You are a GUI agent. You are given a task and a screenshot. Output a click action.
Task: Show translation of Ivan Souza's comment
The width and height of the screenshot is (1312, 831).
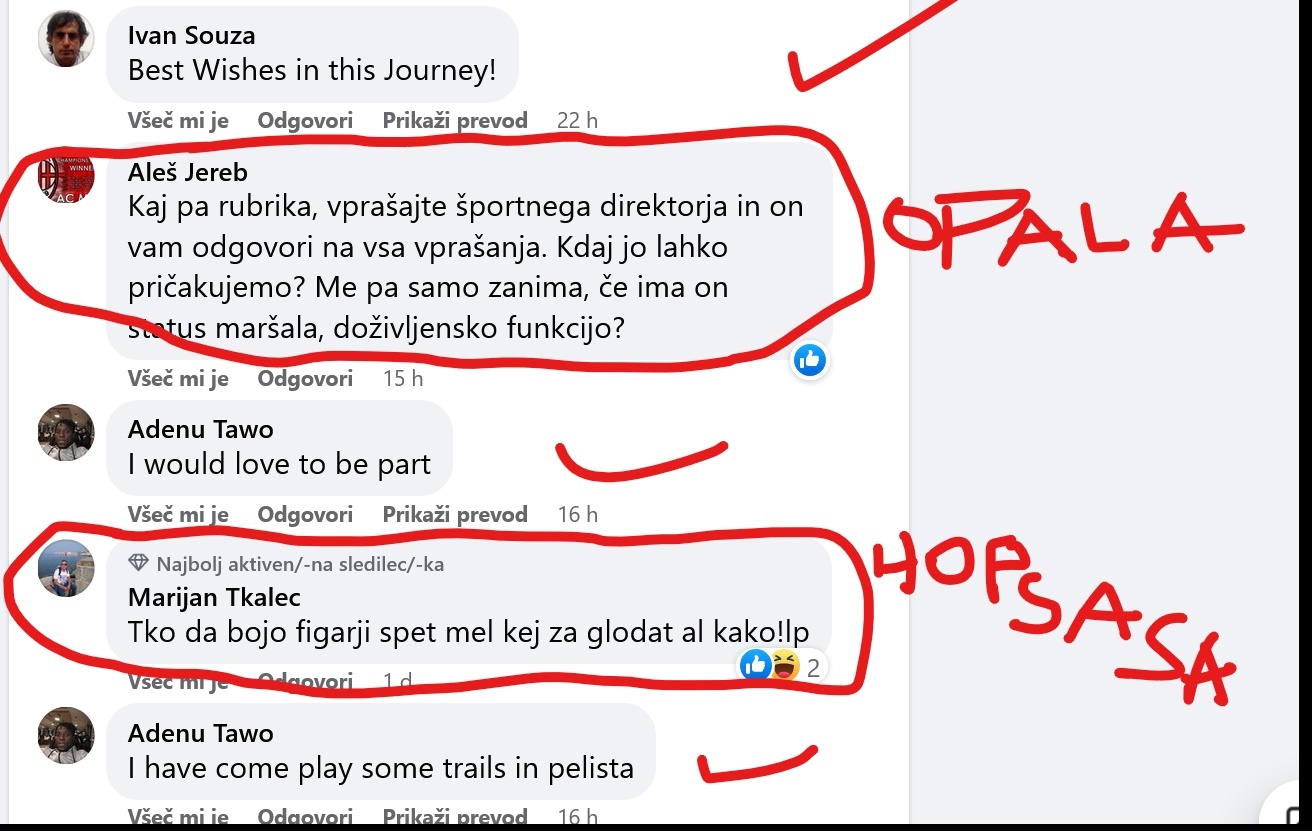pyautogui.click(x=455, y=121)
